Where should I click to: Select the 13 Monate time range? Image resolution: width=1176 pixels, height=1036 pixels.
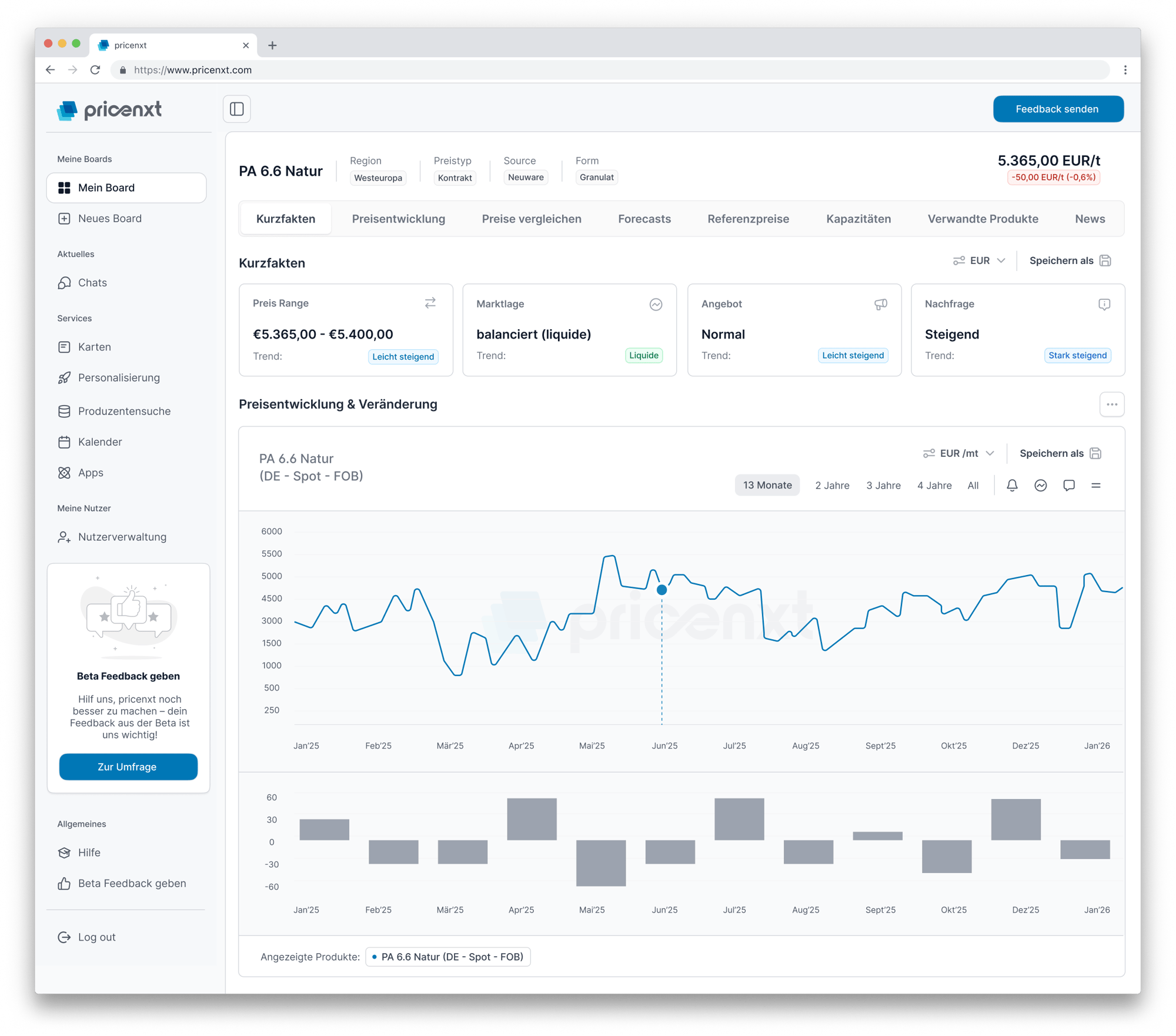tap(767, 486)
